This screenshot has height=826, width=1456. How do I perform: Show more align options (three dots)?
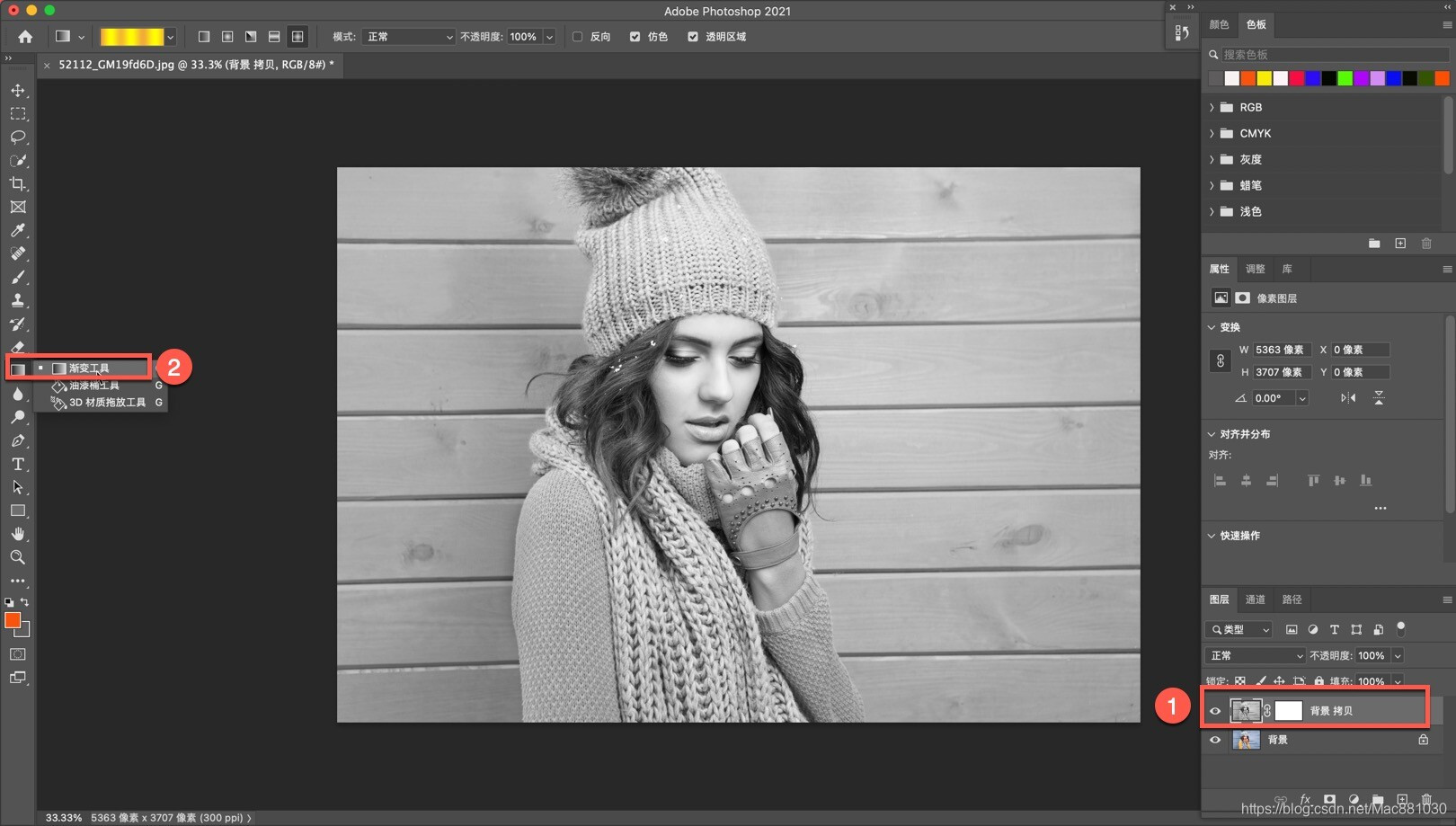(x=1381, y=508)
